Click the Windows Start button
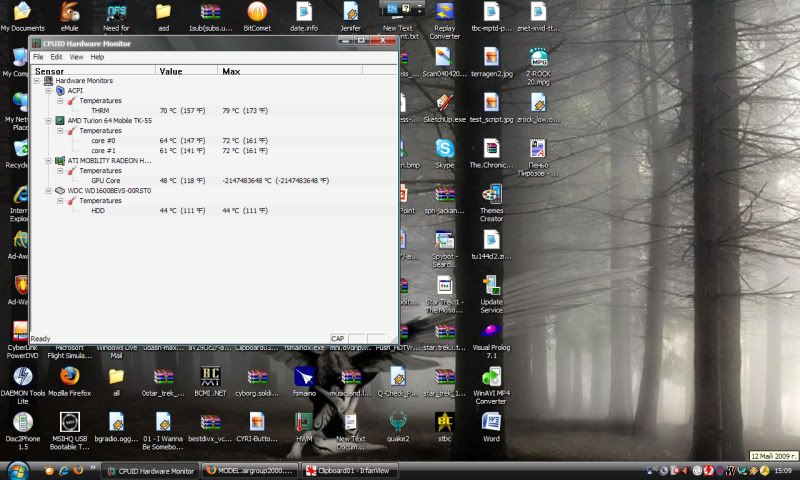This screenshot has width=800, height=480. 17,470
